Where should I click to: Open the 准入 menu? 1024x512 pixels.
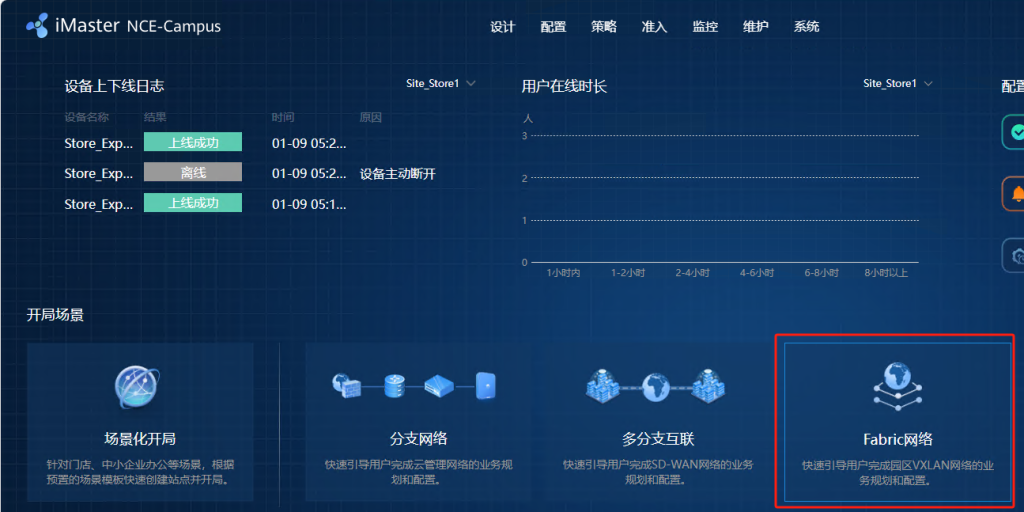pyautogui.click(x=654, y=27)
